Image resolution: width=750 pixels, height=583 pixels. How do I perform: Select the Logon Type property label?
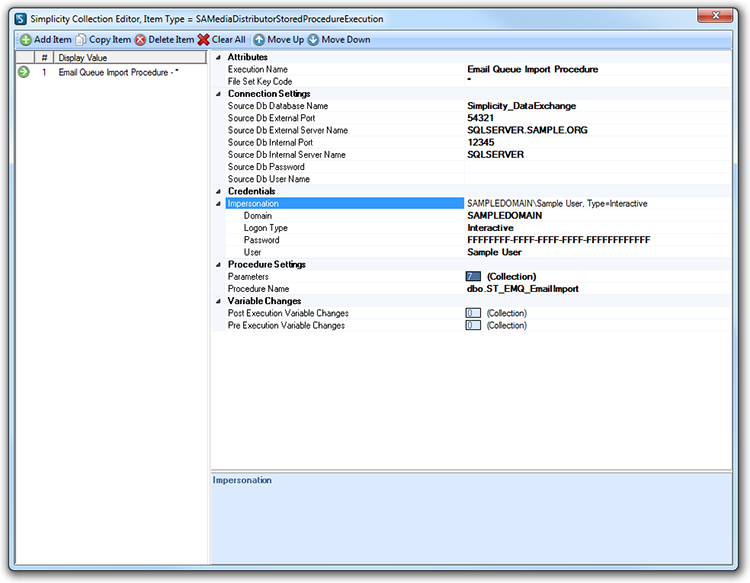tap(265, 228)
